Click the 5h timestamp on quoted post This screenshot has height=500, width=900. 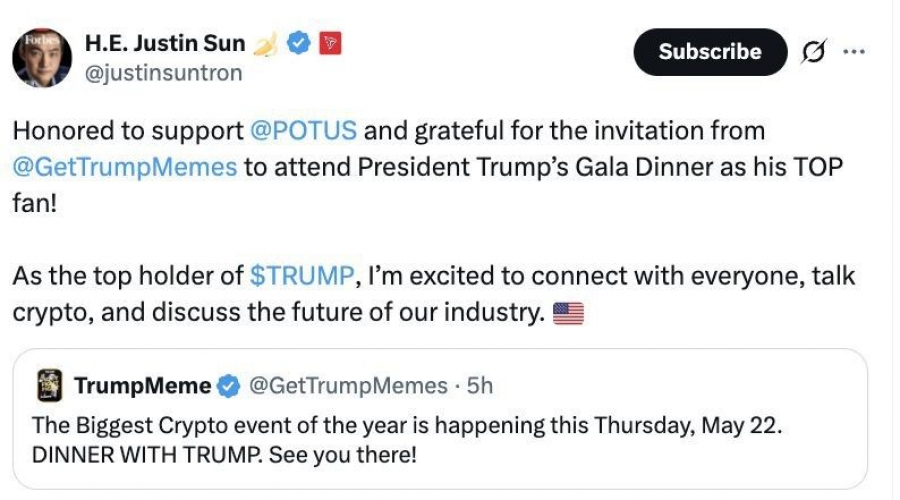[x=479, y=386]
